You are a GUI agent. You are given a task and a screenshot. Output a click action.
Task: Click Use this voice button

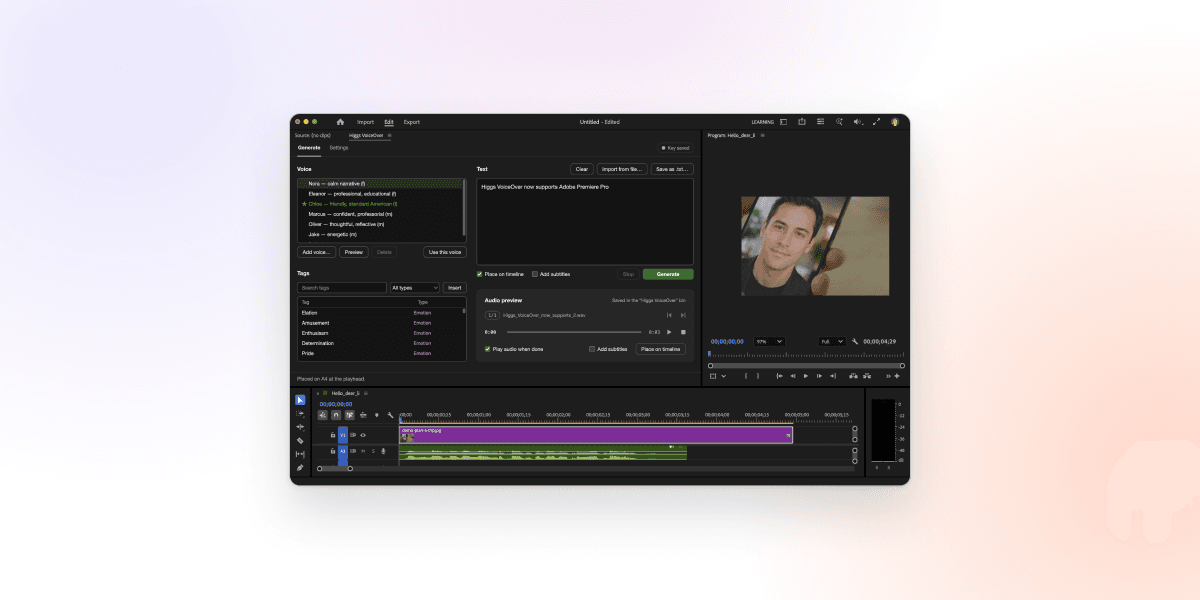(445, 252)
